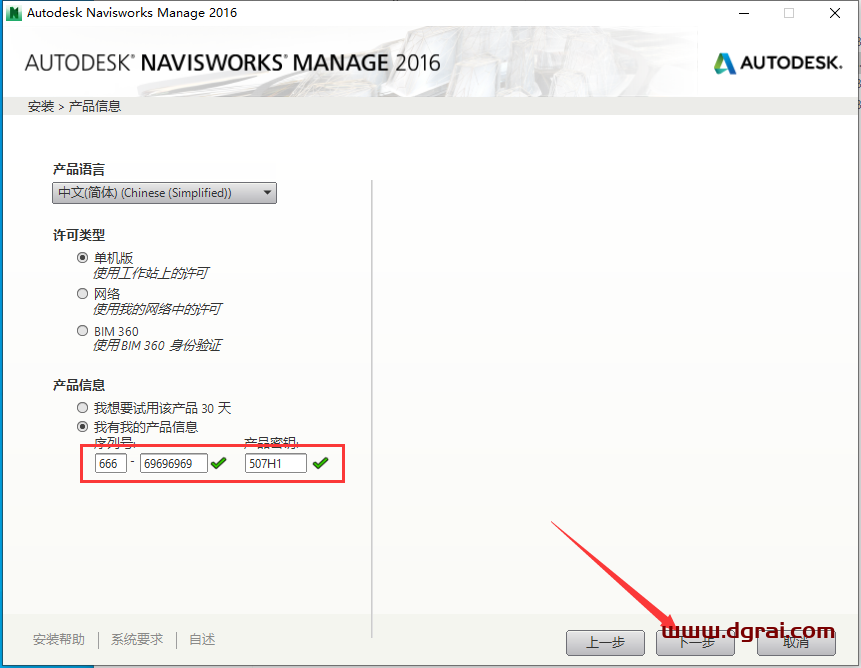Click the Autodesk logo in the header
This screenshot has width=861, height=668.
[x=778, y=63]
